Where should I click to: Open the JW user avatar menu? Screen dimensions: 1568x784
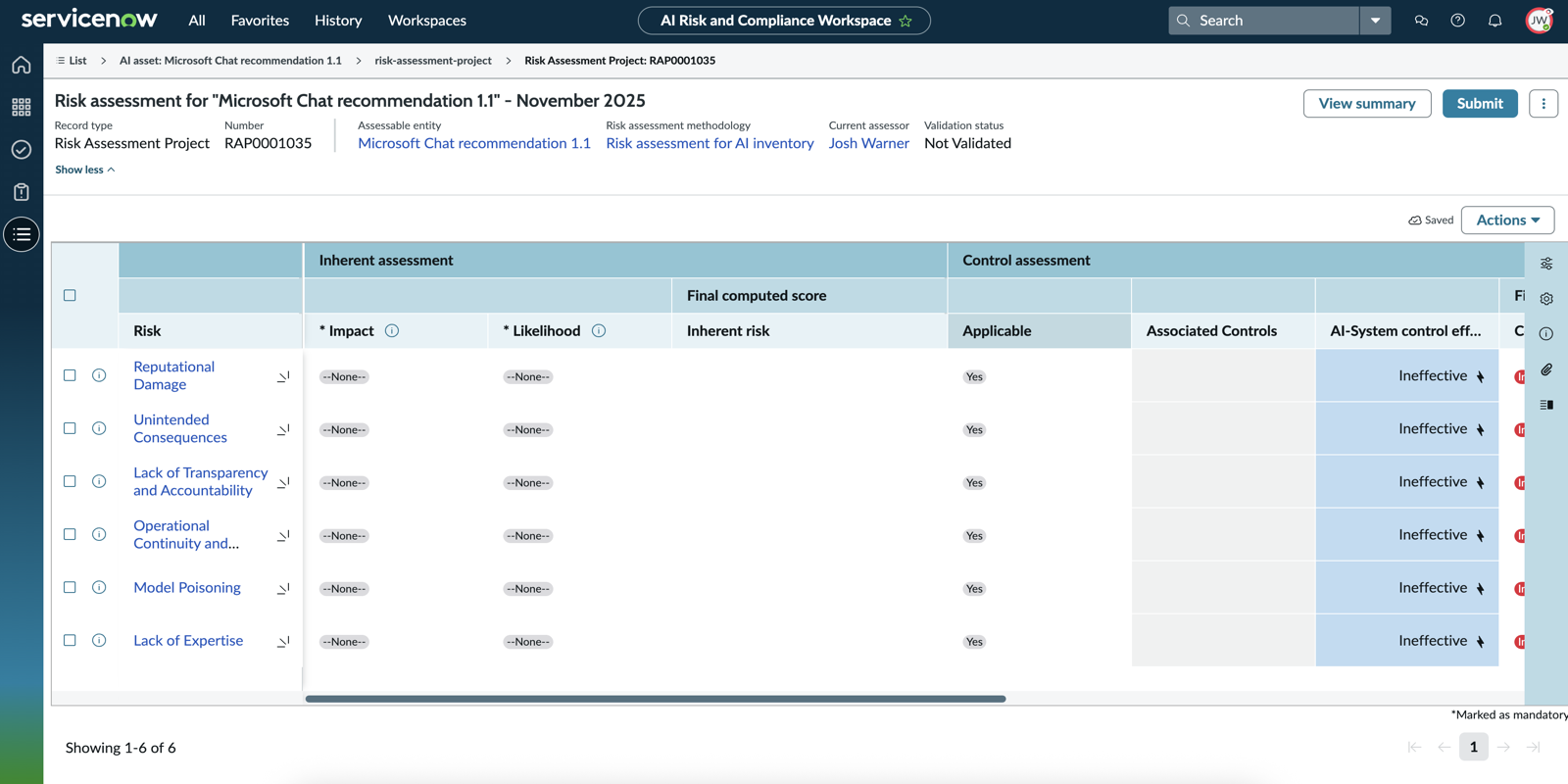pyautogui.click(x=1540, y=21)
